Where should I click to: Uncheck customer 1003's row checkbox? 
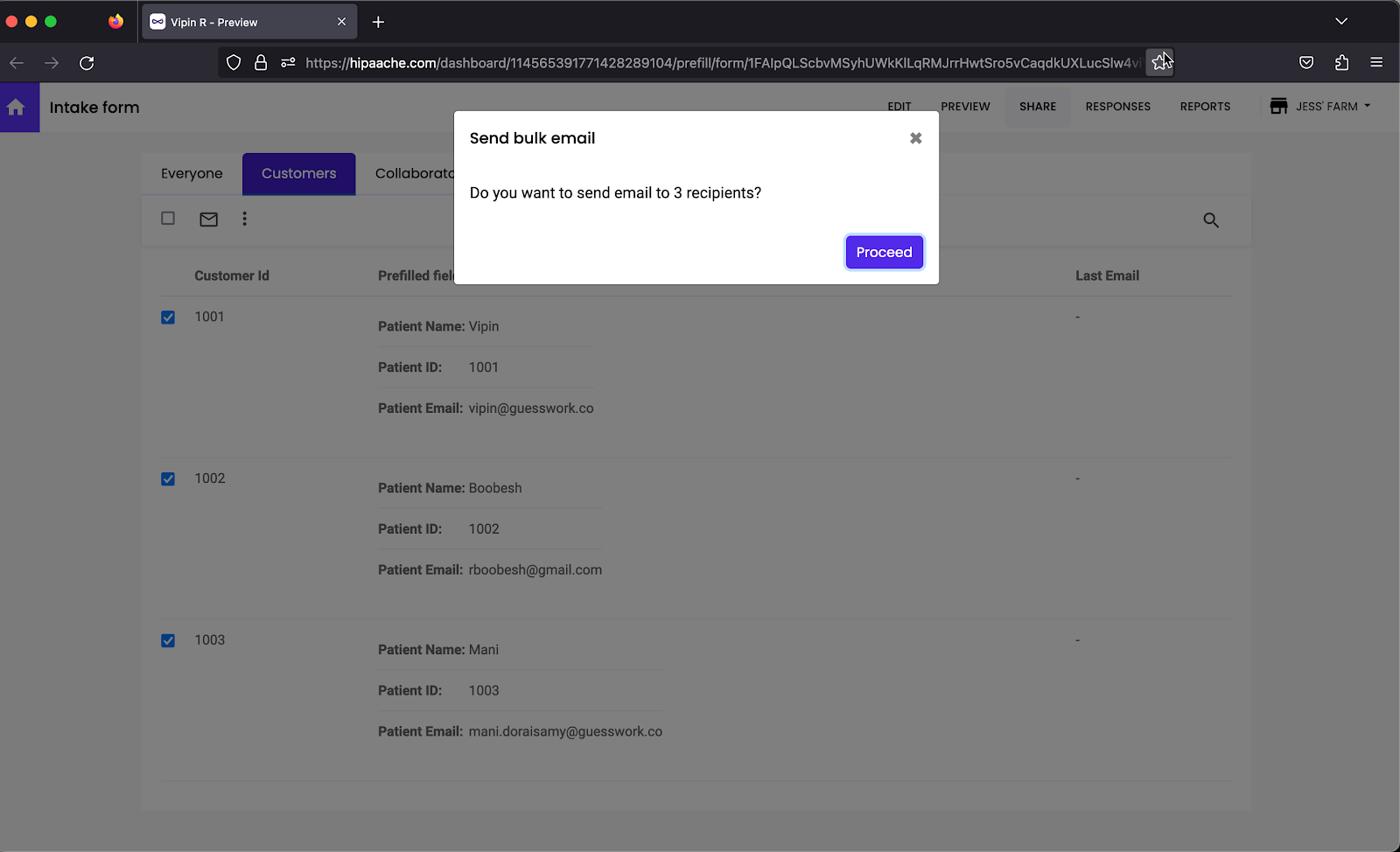pyautogui.click(x=167, y=639)
